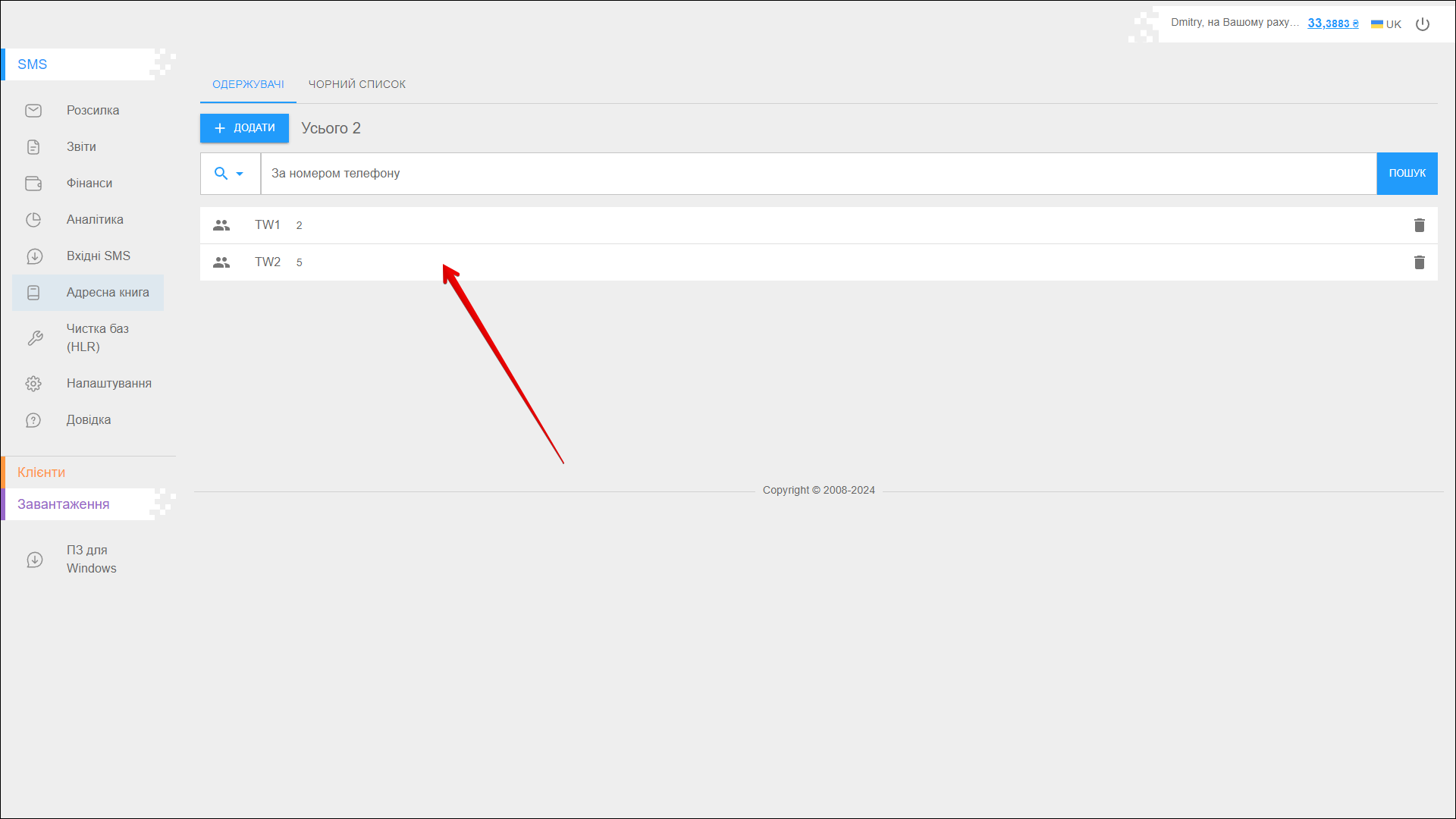
Task: Open Чистка баз (HLR) tool
Action: tap(97, 337)
